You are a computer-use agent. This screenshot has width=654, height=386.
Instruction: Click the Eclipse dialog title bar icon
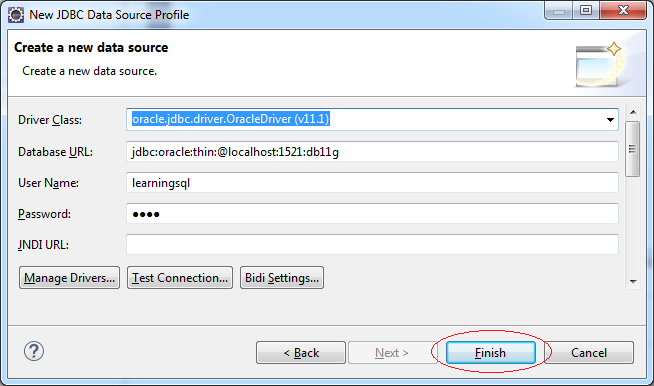(x=16, y=15)
